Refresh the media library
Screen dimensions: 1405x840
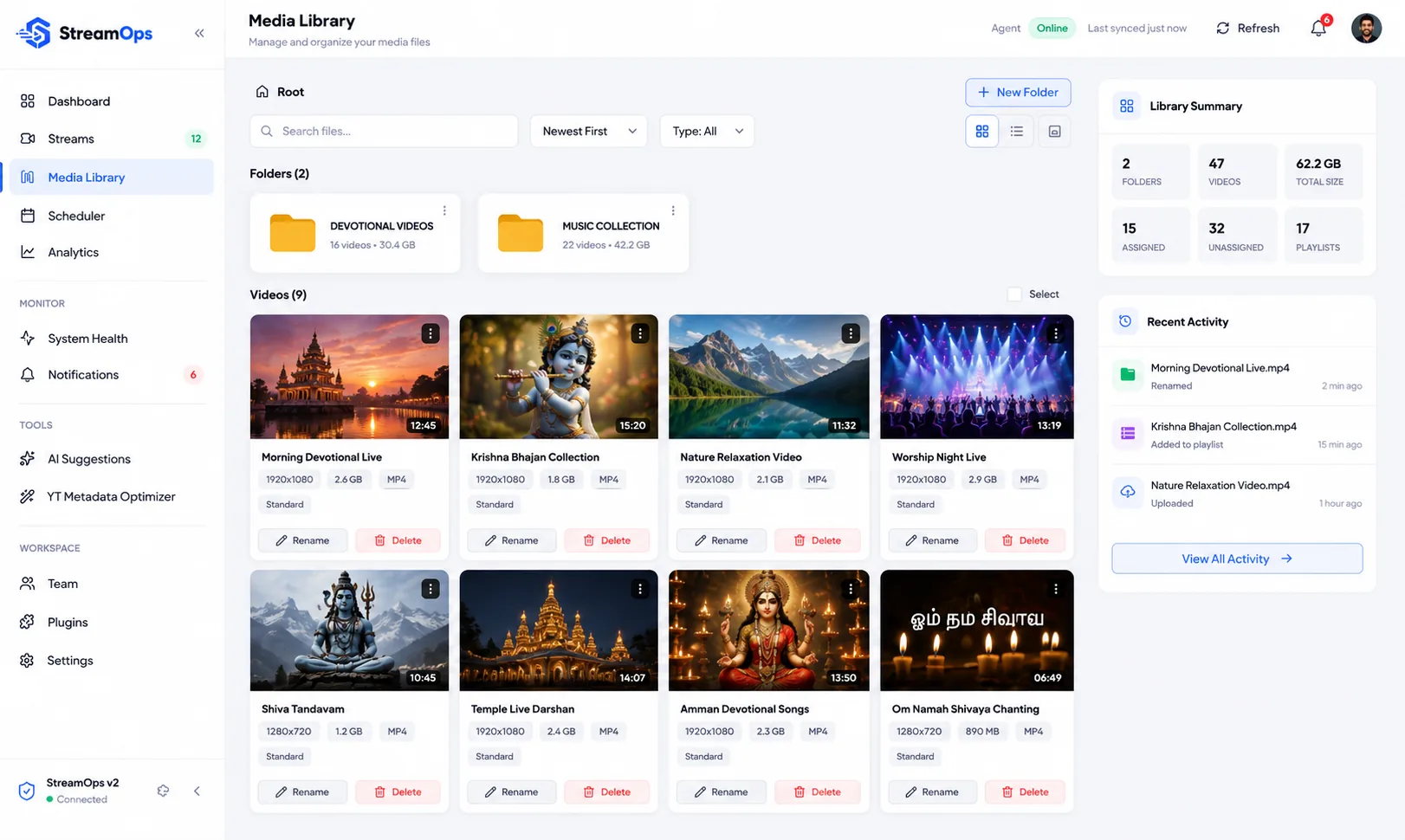[1248, 29]
